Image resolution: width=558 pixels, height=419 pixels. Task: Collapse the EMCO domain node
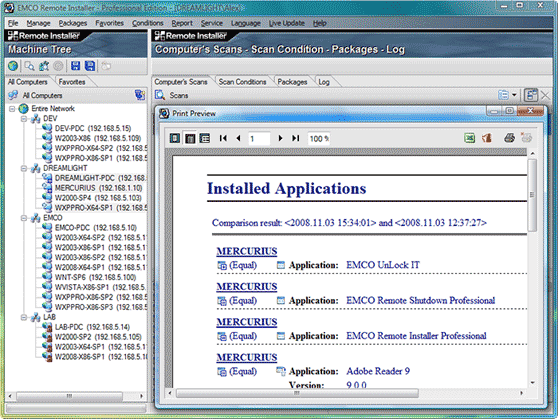pyautogui.click(x=24, y=218)
